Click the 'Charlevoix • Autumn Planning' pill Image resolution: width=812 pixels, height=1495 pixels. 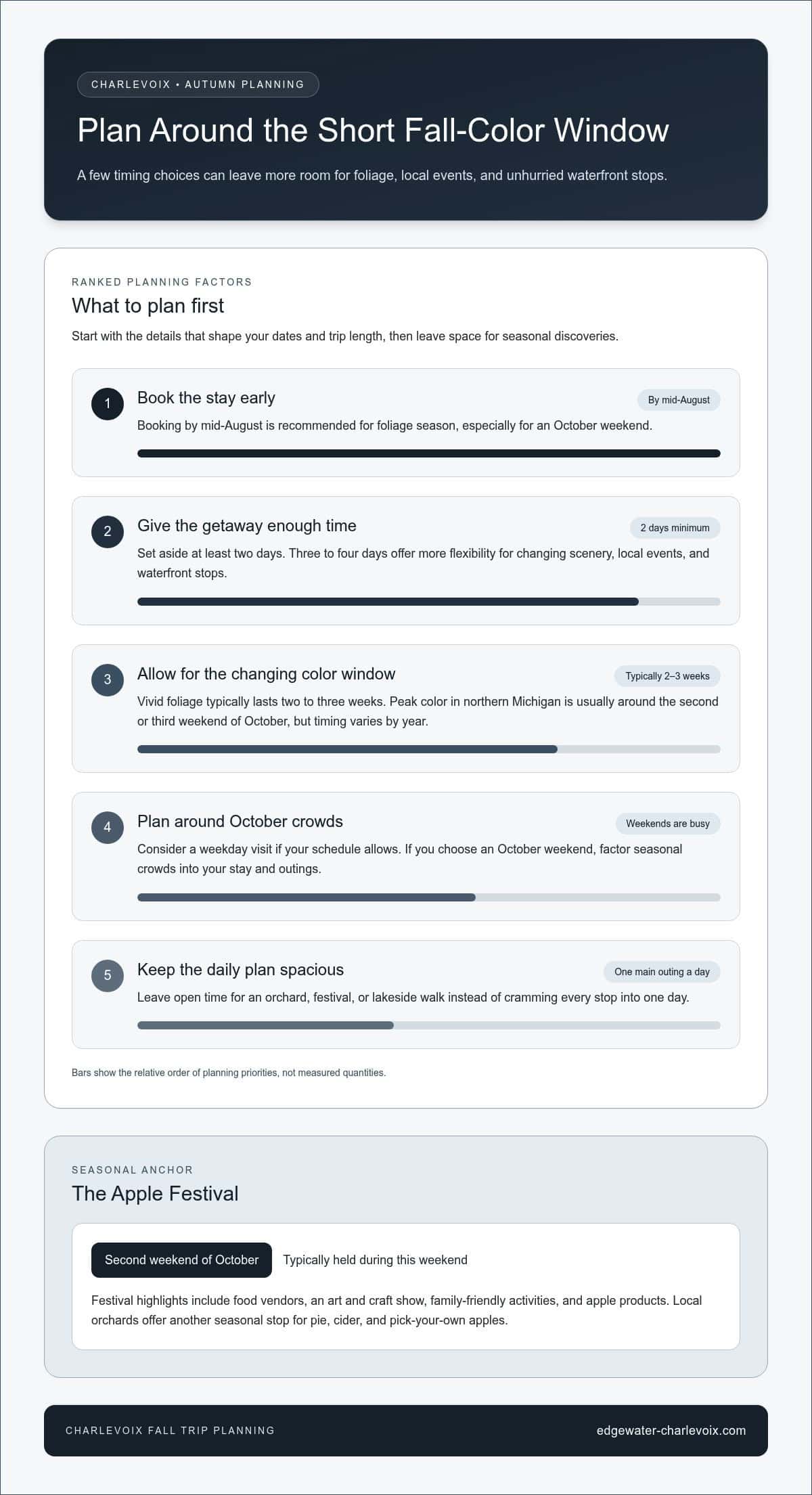click(198, 85)
